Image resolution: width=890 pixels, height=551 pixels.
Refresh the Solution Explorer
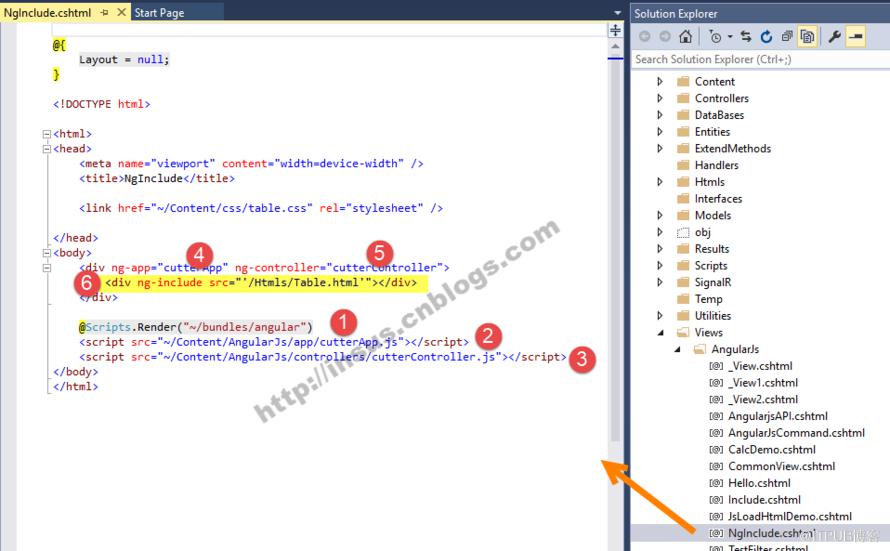click(x=766, y=37)
